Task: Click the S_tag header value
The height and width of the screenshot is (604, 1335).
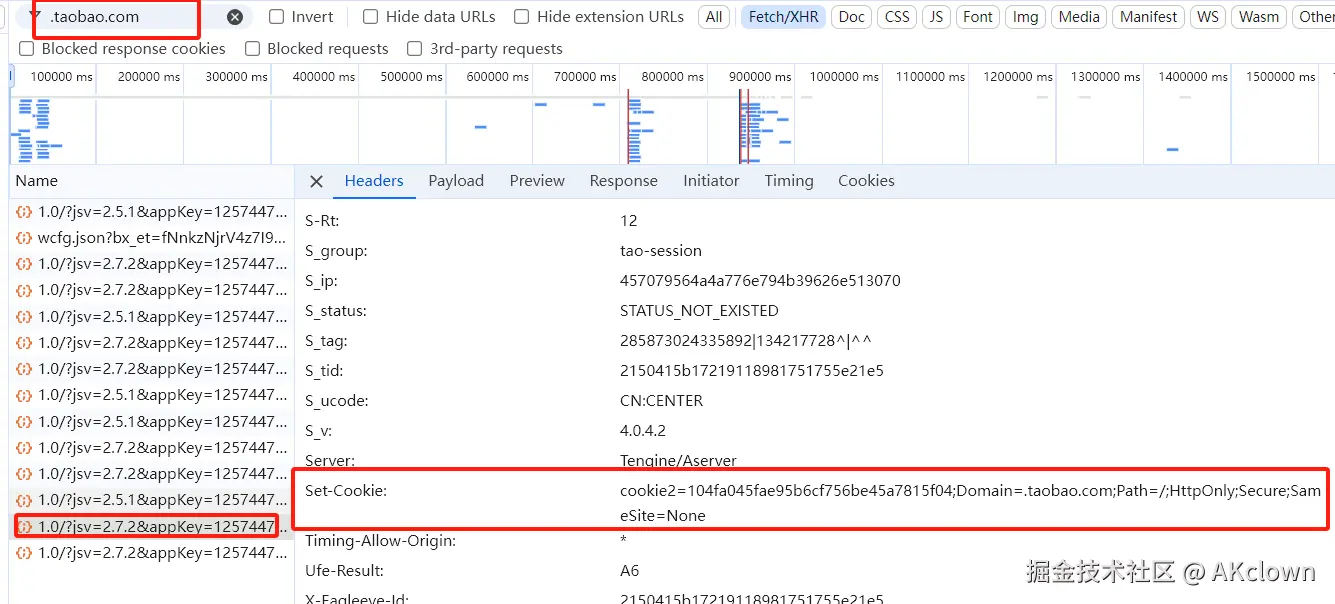Action: click(746, 341)
